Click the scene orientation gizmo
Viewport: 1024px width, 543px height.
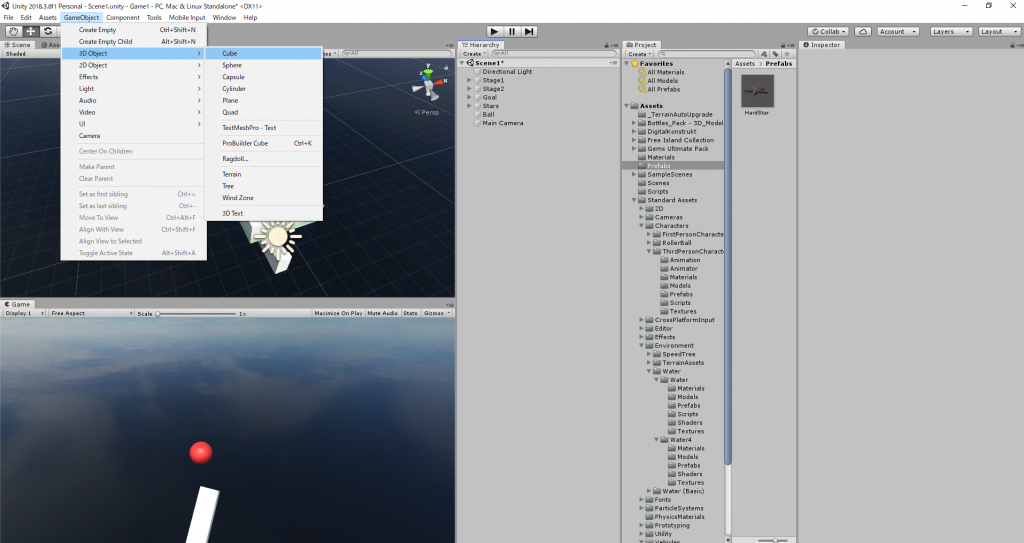[430, 84]
